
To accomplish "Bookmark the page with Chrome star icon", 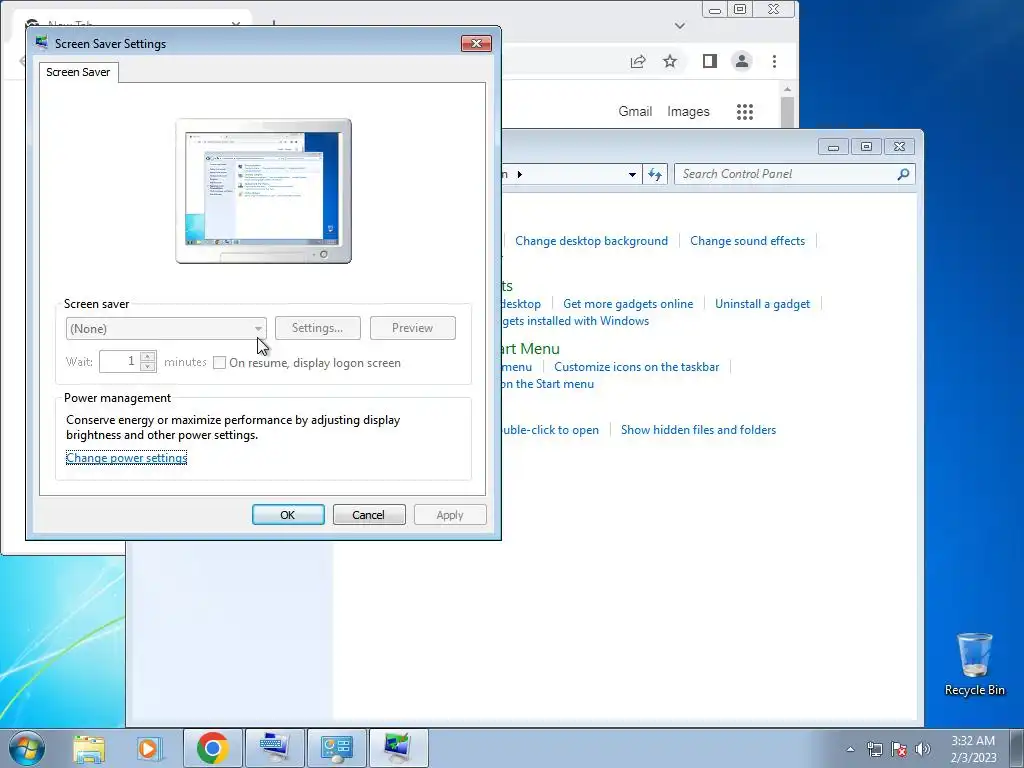I will click(x=670, y=61).
